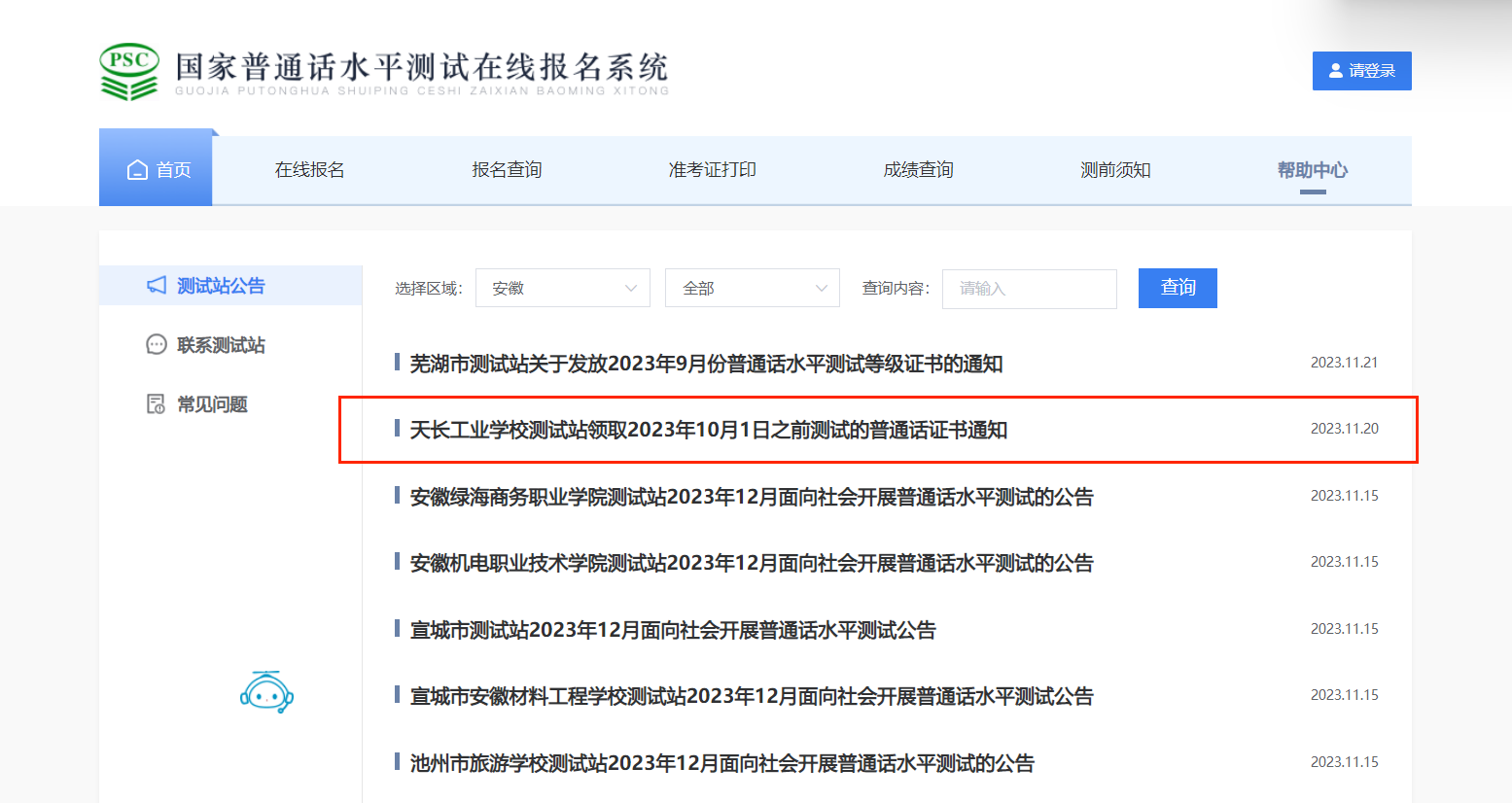This screenshot has height=803, width=1512.
Task: Open the 报名查询 menu
Action: (507, 170)
